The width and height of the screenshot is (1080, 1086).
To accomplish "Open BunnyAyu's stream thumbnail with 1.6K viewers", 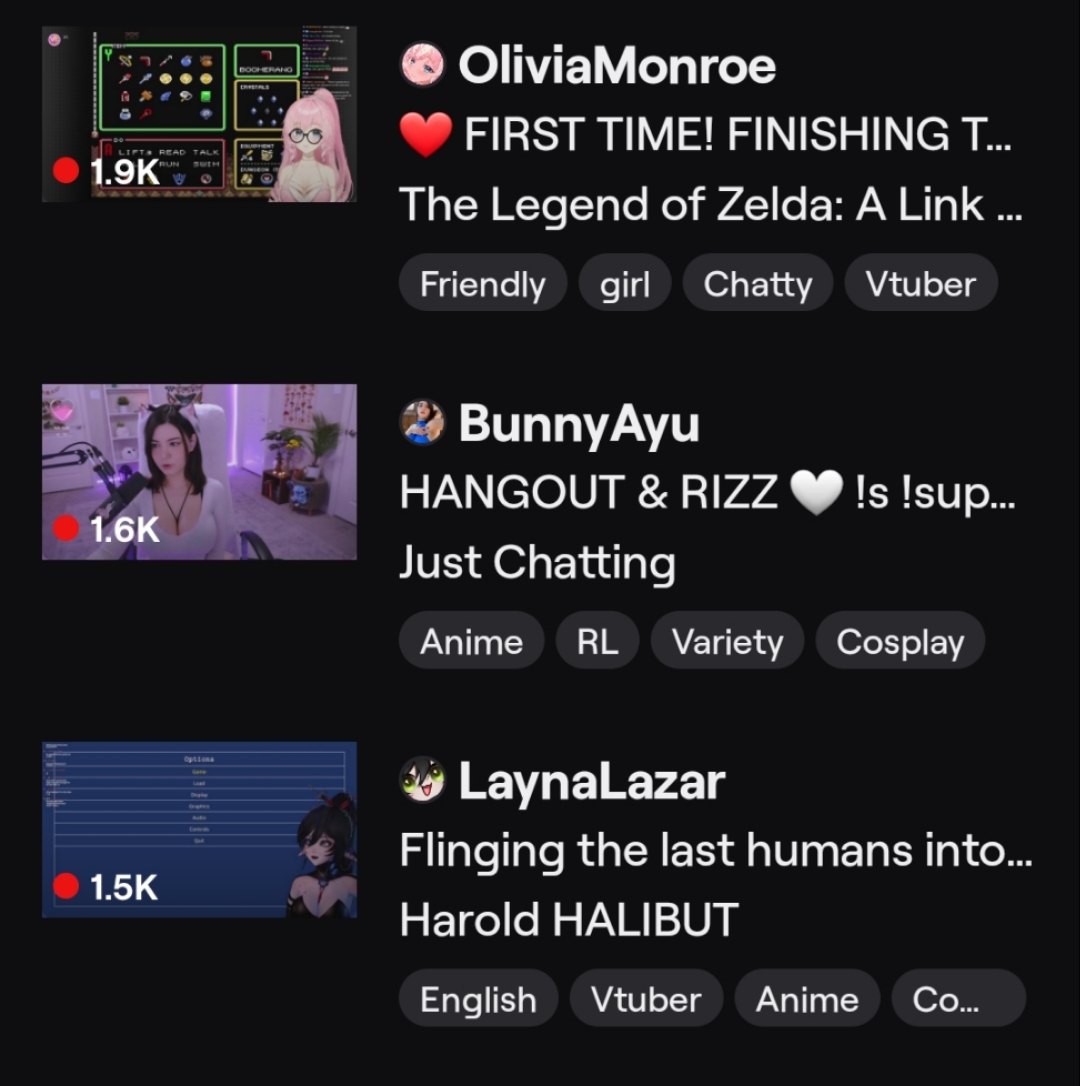I will click(x=200, y=472).
